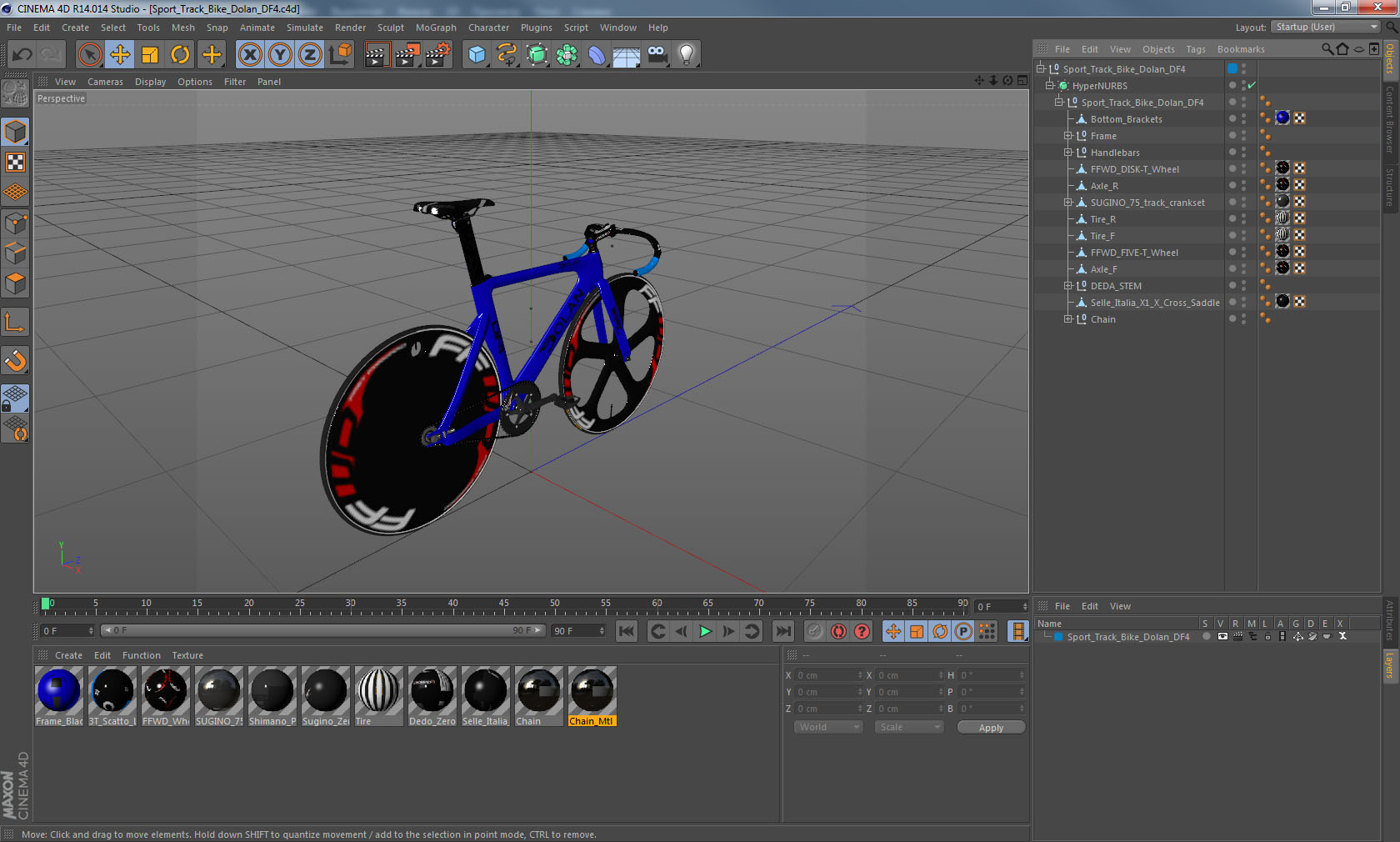Click Render View clapperboard icon

coord(377,55)
